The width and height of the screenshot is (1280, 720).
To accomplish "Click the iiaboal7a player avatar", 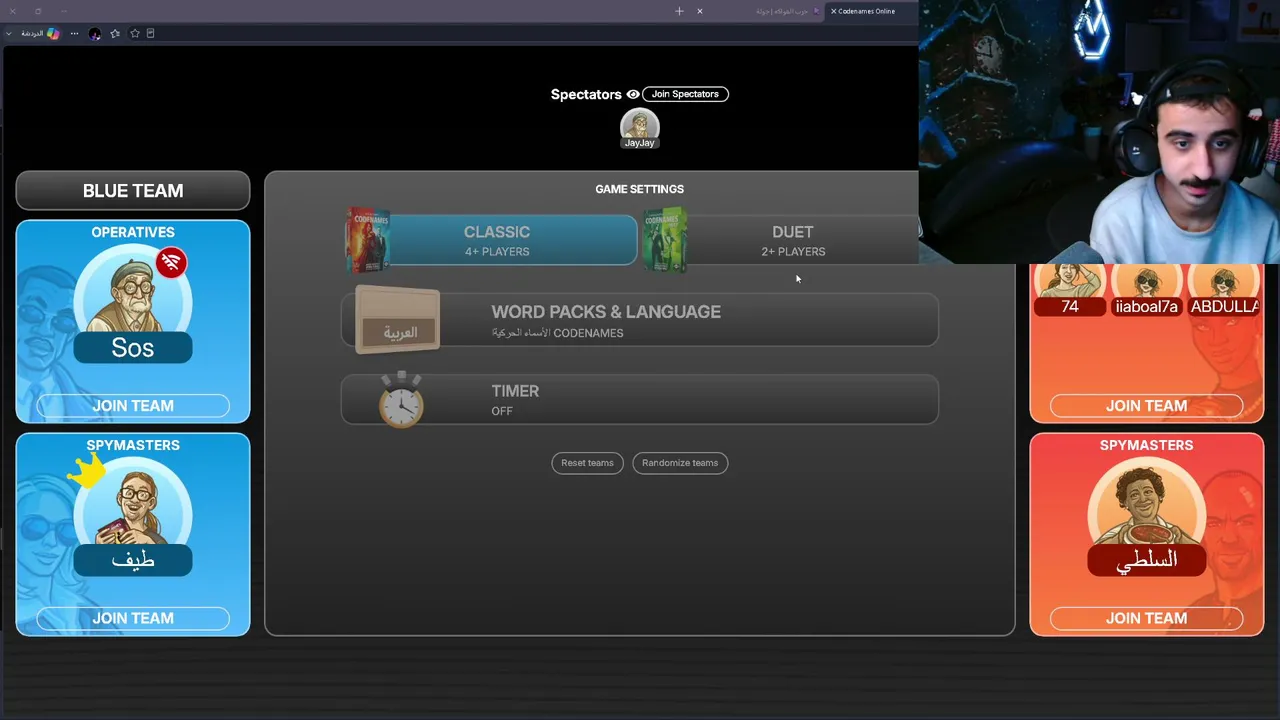I will [x=1146, y=281].
